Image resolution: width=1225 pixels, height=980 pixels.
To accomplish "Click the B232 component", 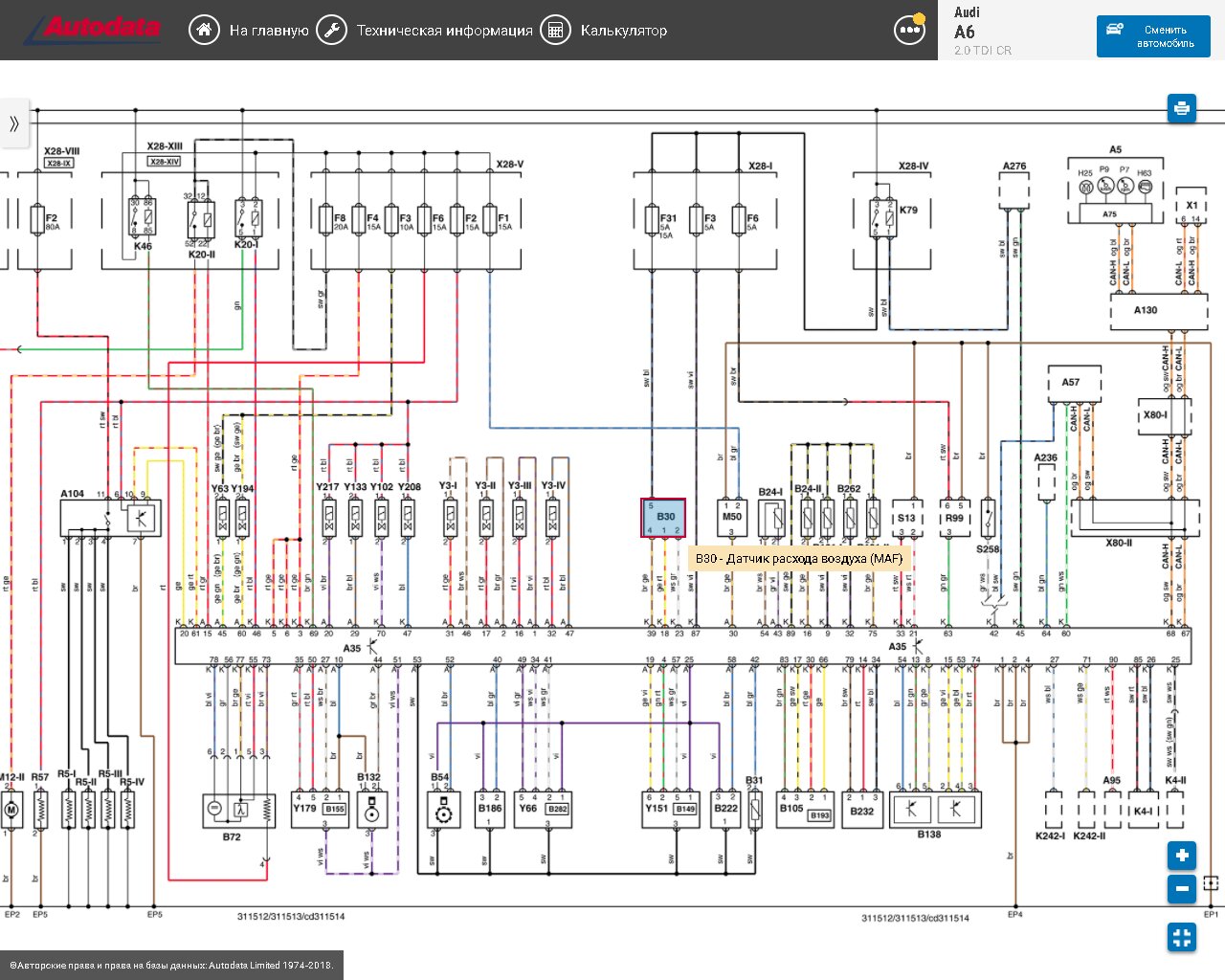I will tap(862, 809).
